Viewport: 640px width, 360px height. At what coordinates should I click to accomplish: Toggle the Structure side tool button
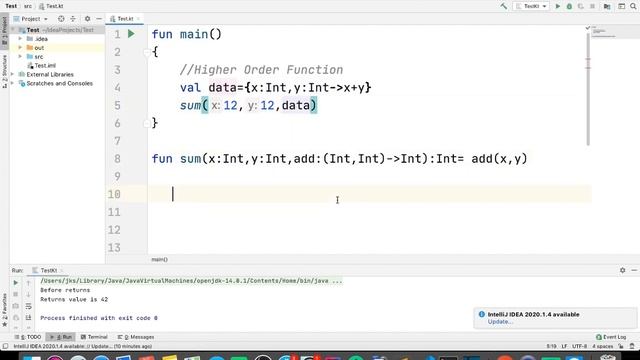point(4,71)
